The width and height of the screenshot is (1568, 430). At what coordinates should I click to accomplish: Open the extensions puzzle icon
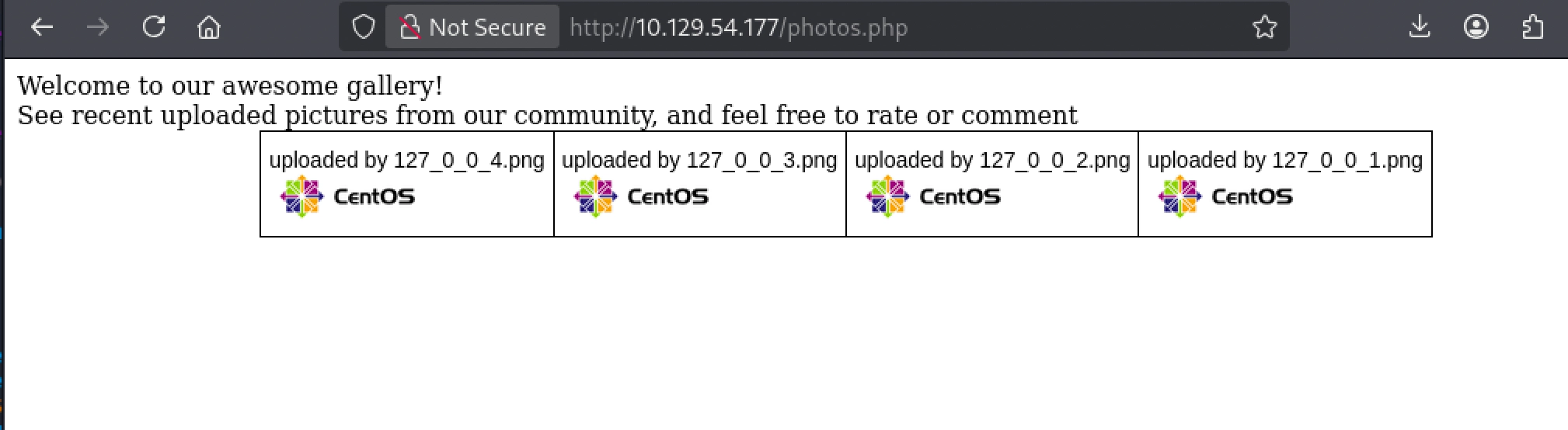(x=1532, y=27)
